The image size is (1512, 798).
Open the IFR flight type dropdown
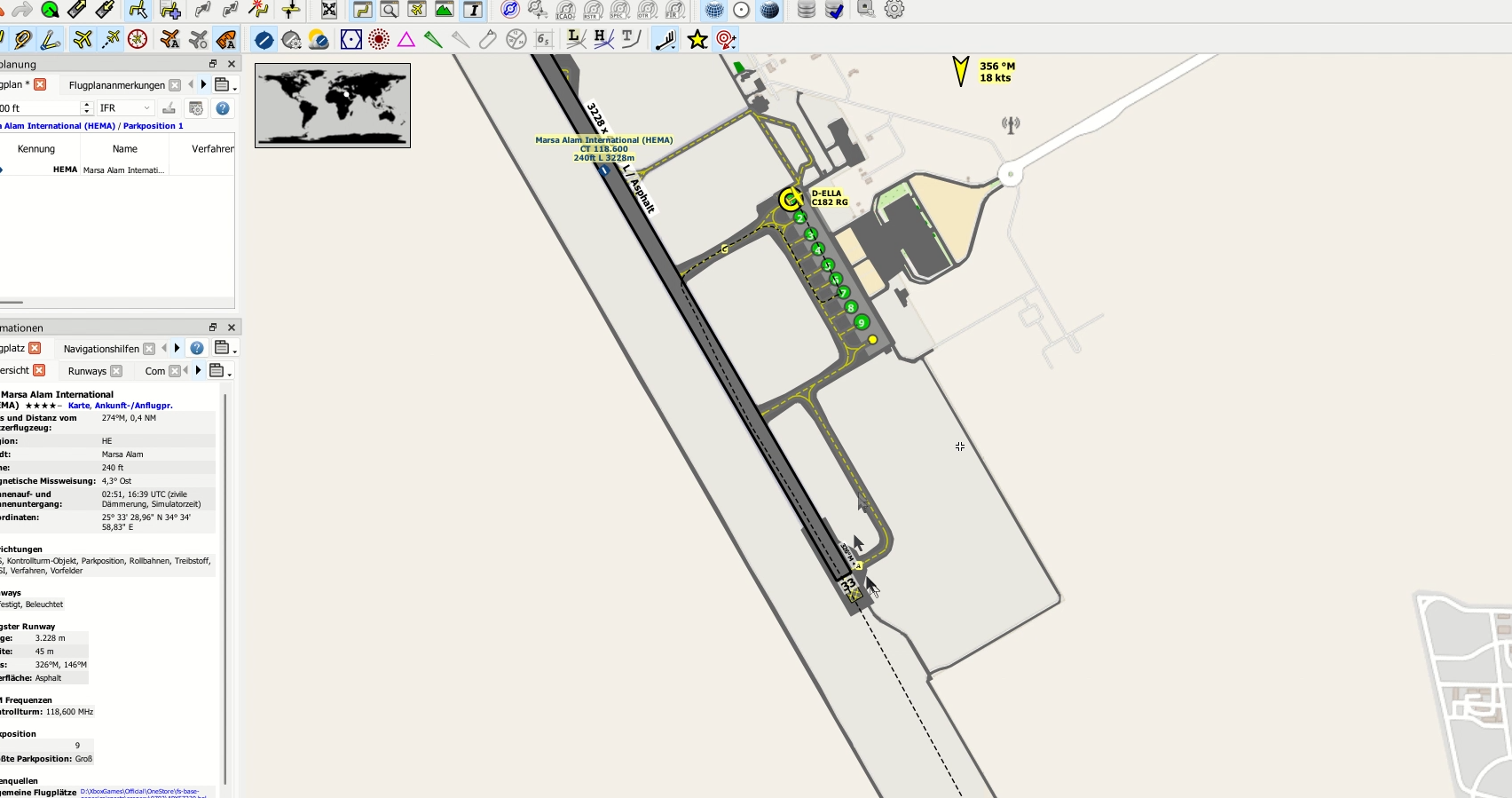pos(125,108)
